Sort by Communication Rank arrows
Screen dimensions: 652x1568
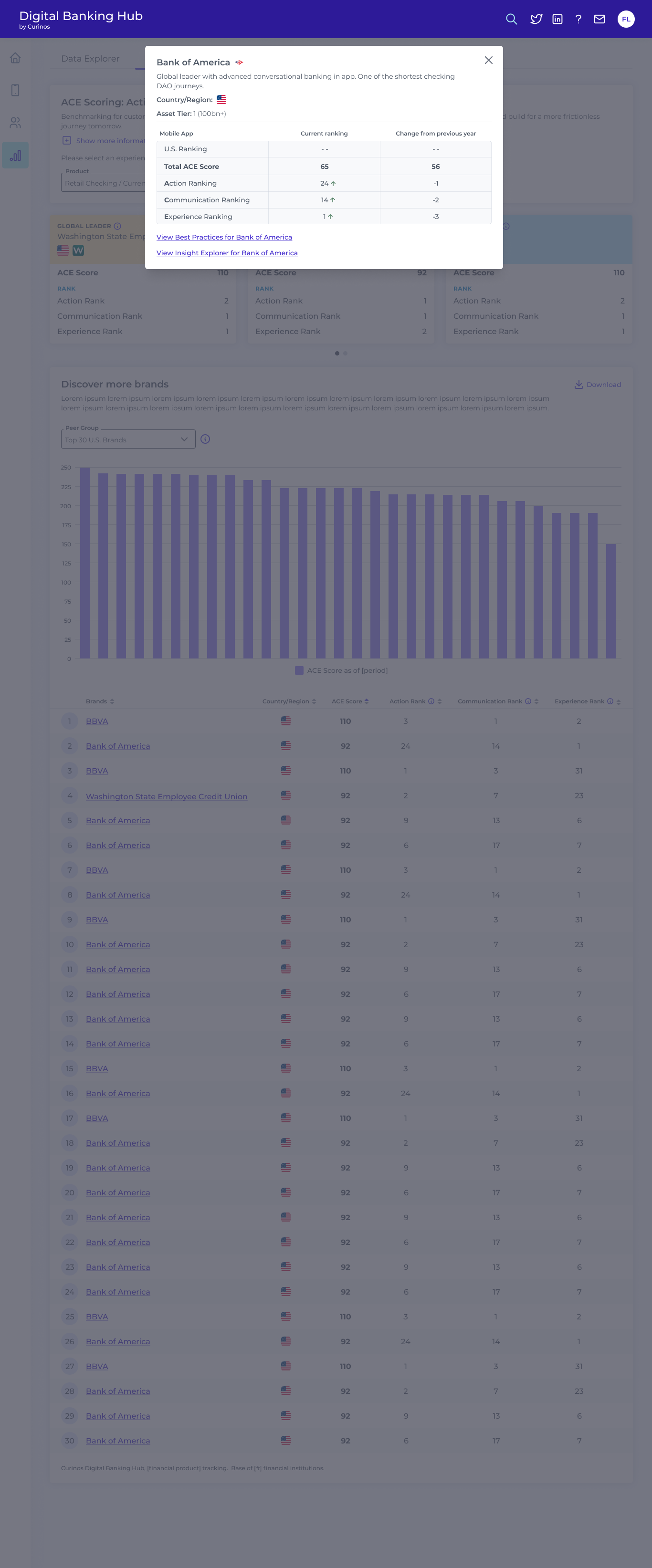click(536, 702)
